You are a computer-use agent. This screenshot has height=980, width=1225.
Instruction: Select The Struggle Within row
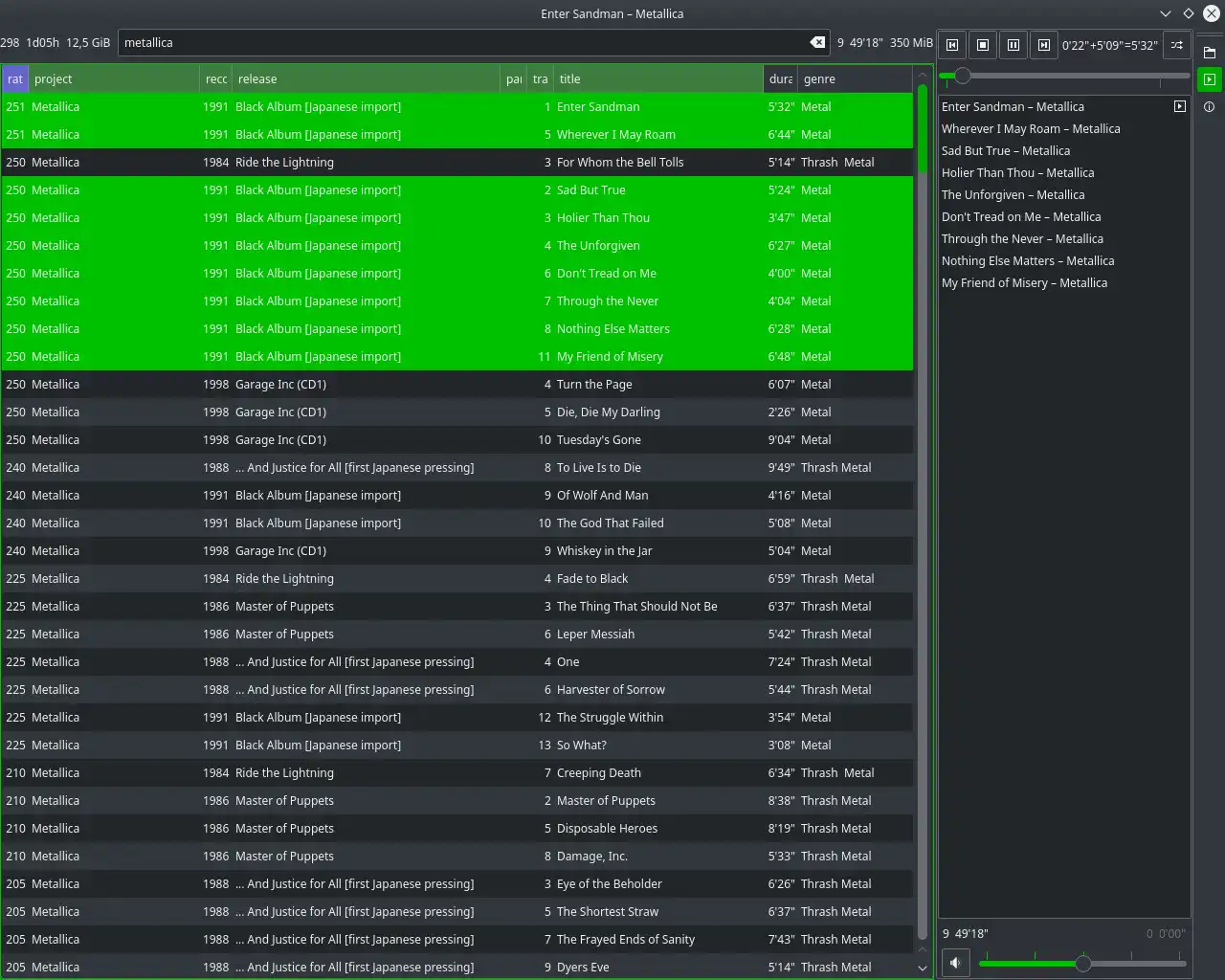(457, 717)
